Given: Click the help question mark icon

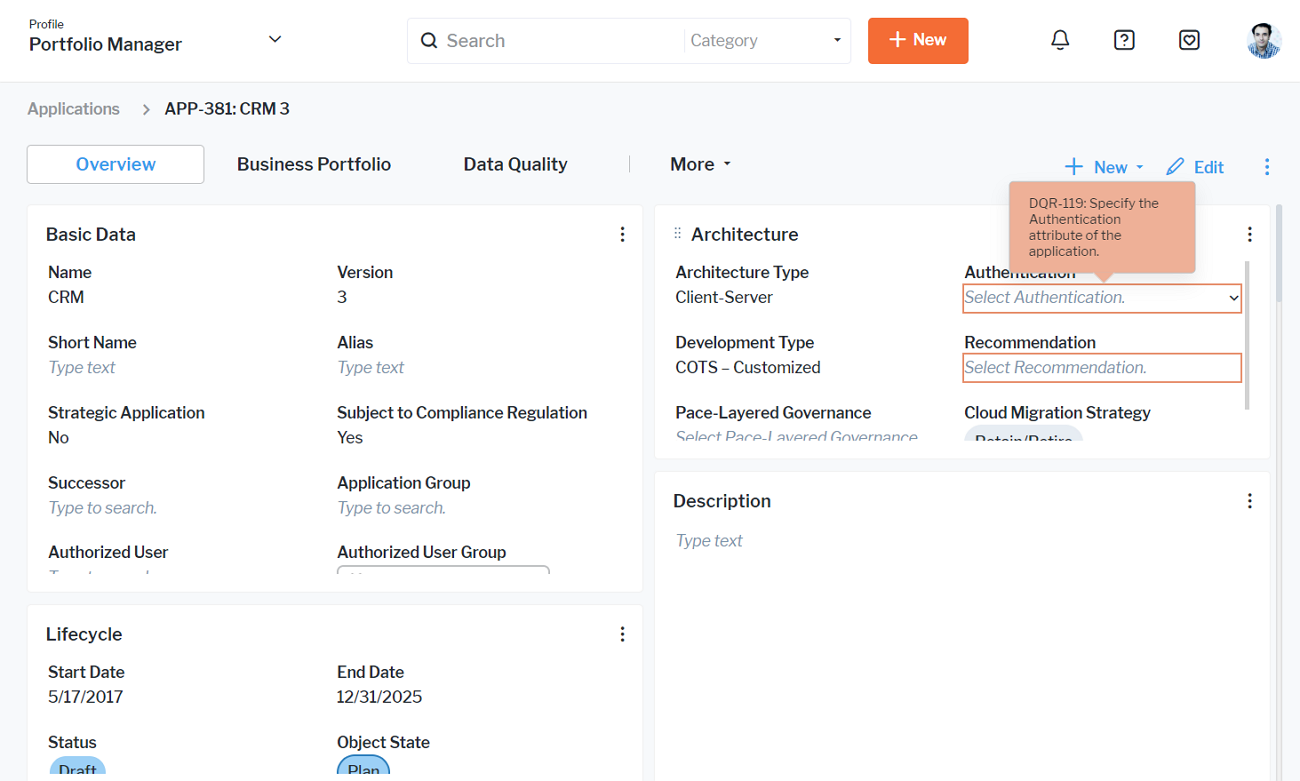Looking at the screenshot, I should click(1124, 40).
